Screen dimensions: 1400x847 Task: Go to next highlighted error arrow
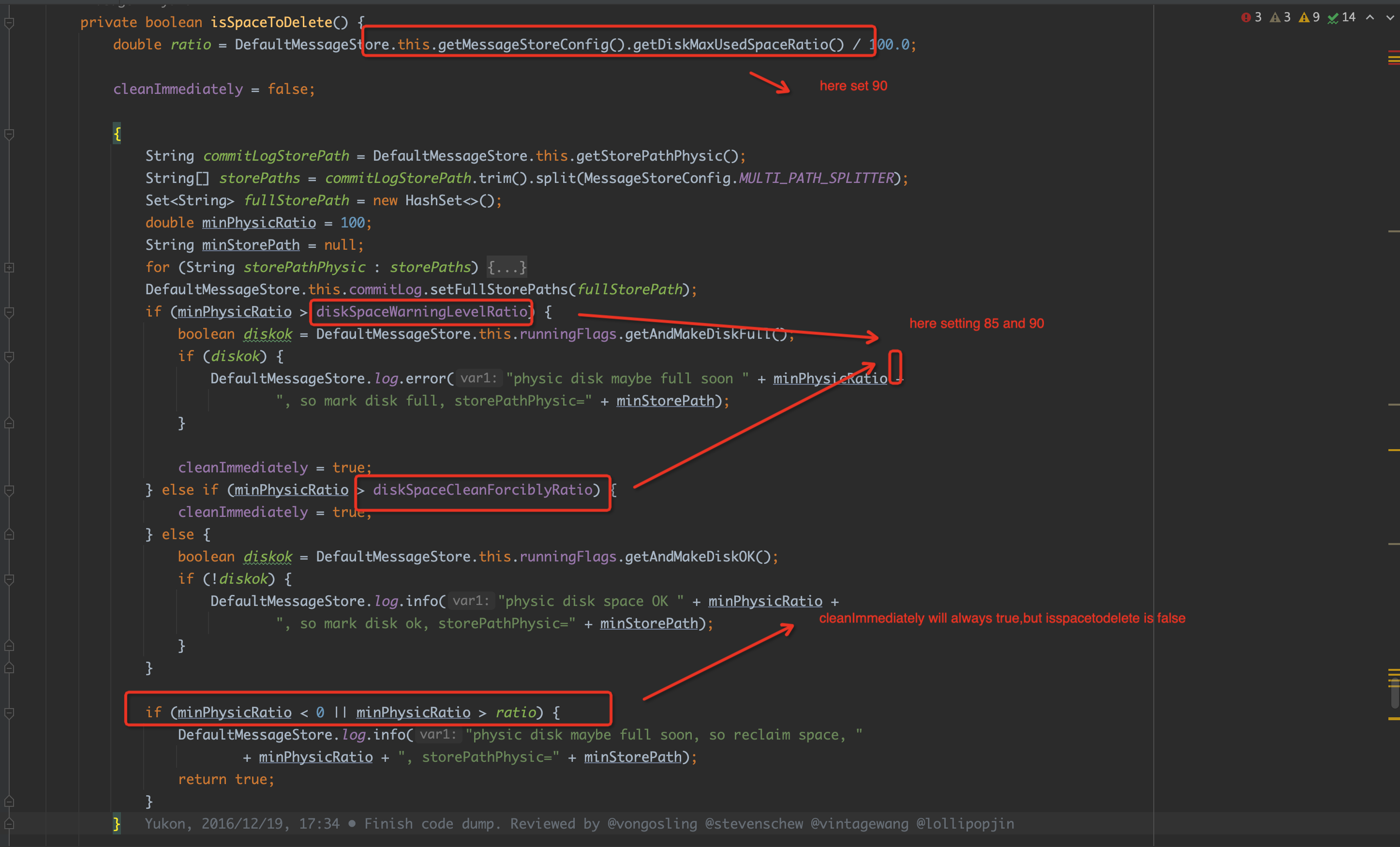tap(1390, 17)
